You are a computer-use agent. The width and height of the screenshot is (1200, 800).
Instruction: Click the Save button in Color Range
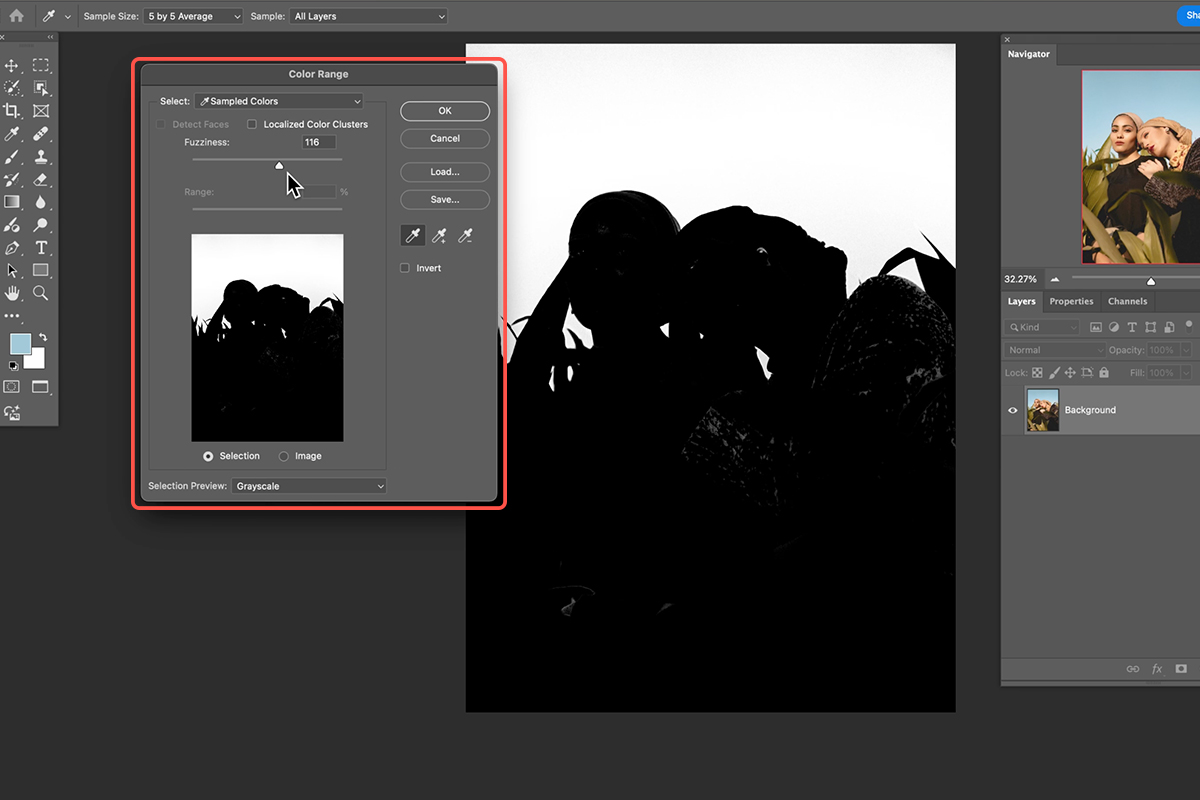tap(444, 199)
